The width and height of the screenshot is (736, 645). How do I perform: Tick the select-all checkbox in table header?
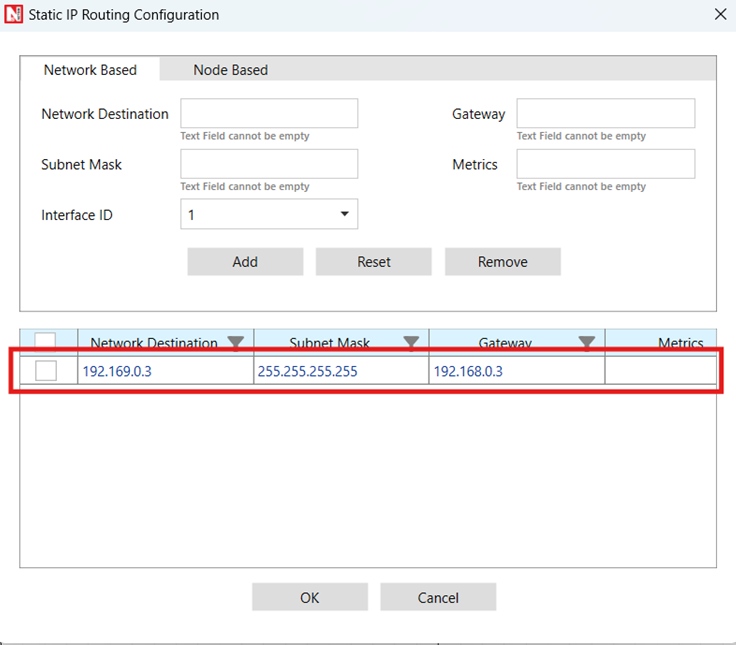(x=46, y=342)
